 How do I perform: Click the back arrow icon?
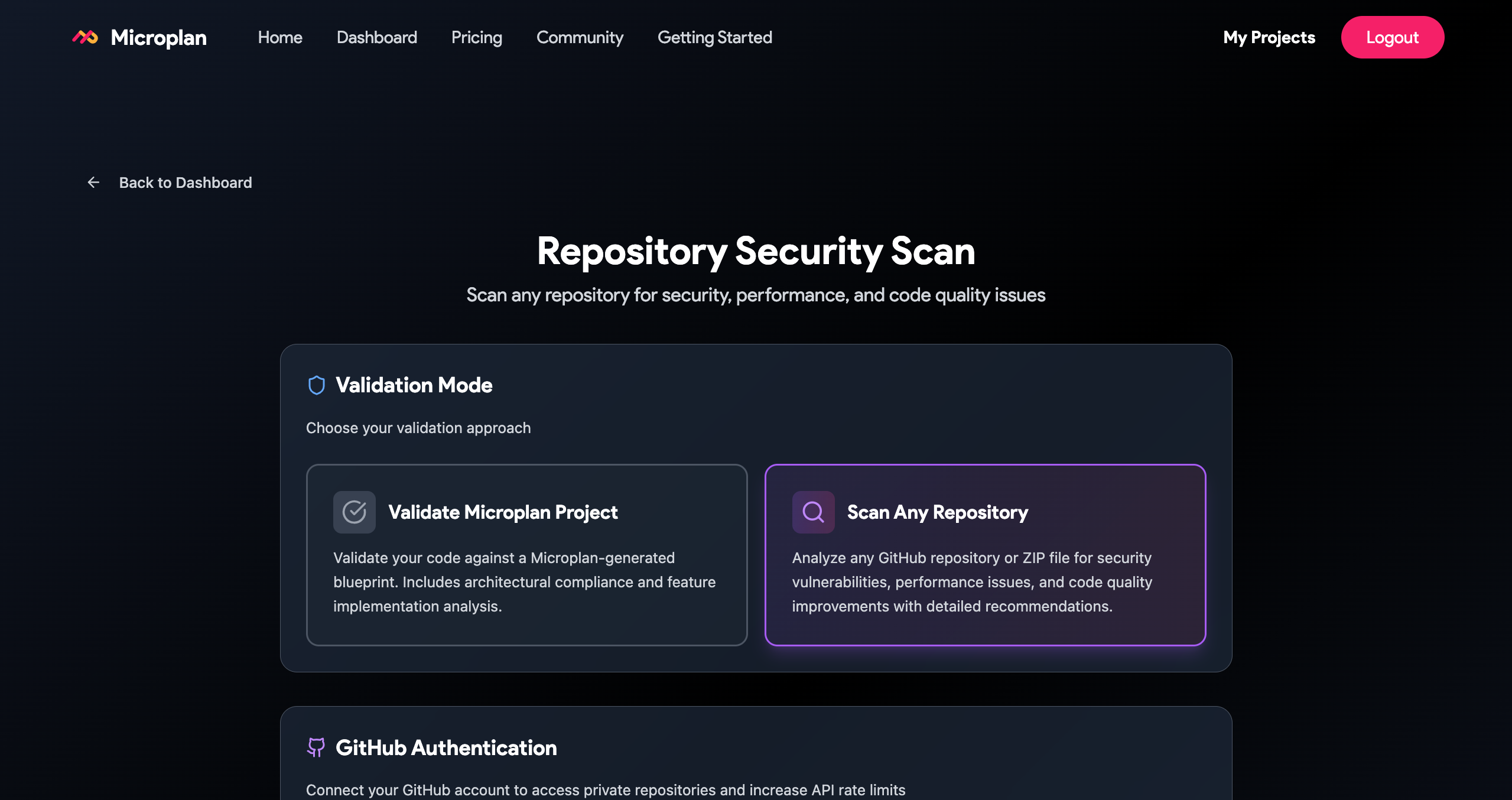(93, 183)
